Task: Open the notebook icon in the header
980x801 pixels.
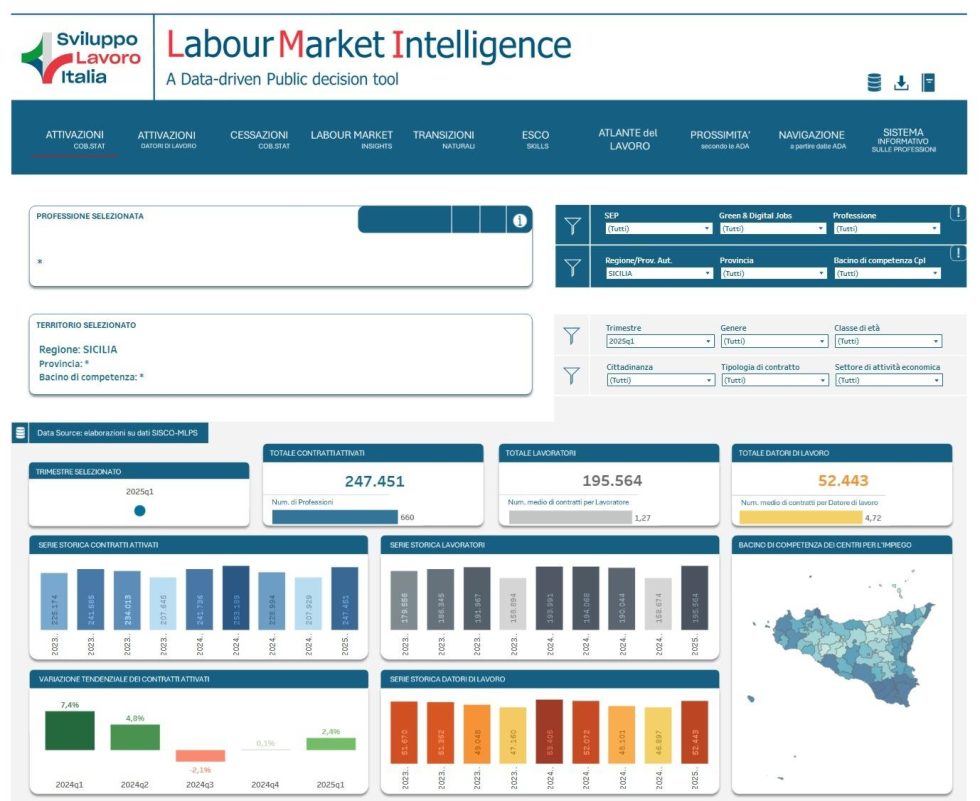Action: coord(928,83)
